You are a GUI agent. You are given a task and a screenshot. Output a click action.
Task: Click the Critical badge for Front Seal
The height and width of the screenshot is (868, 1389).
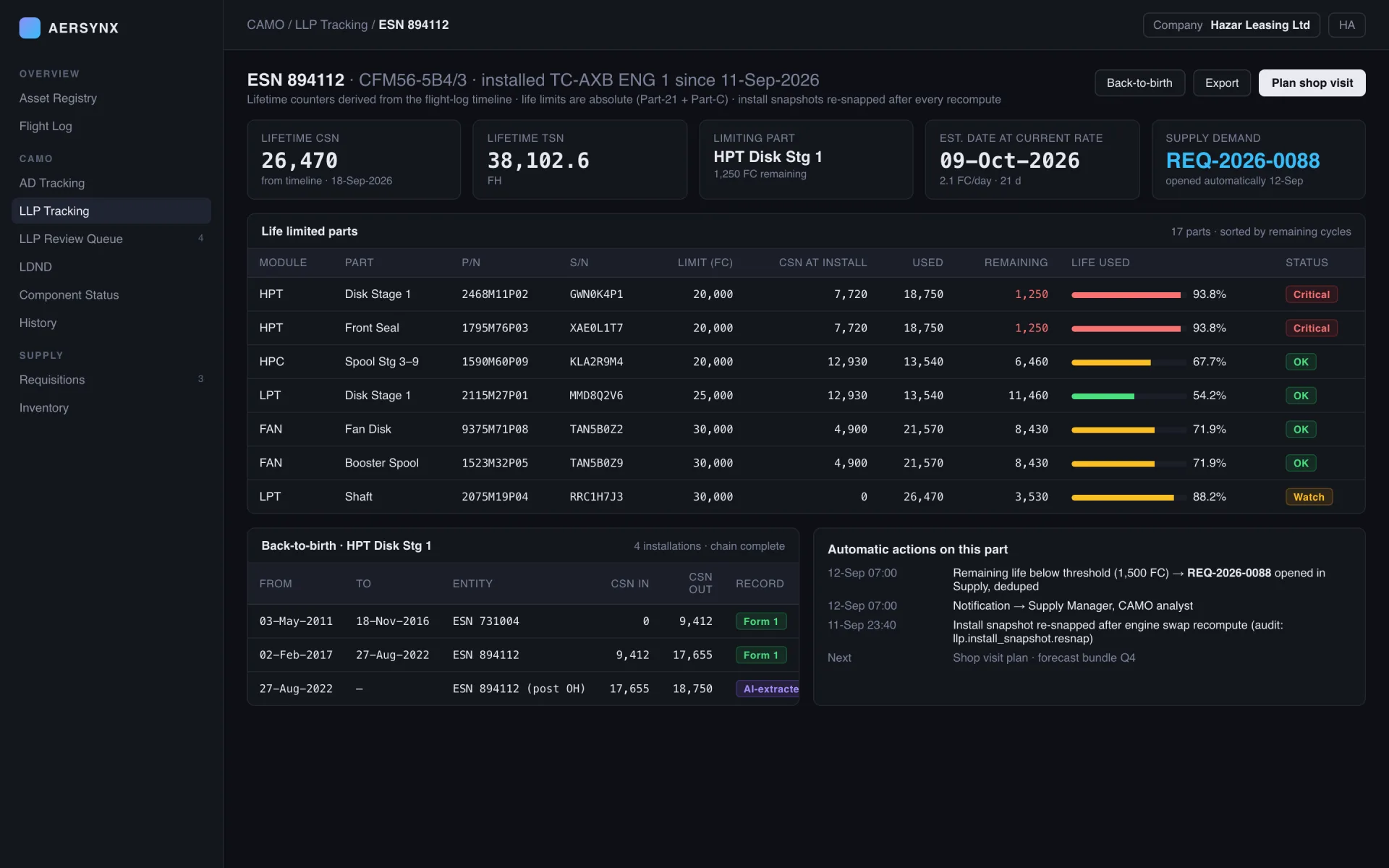tap(1311, 328)
